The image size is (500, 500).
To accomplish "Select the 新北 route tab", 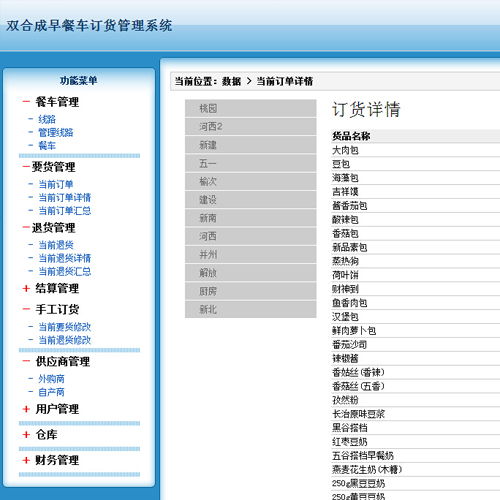I will pyautogui.click(x=251, y=310).
